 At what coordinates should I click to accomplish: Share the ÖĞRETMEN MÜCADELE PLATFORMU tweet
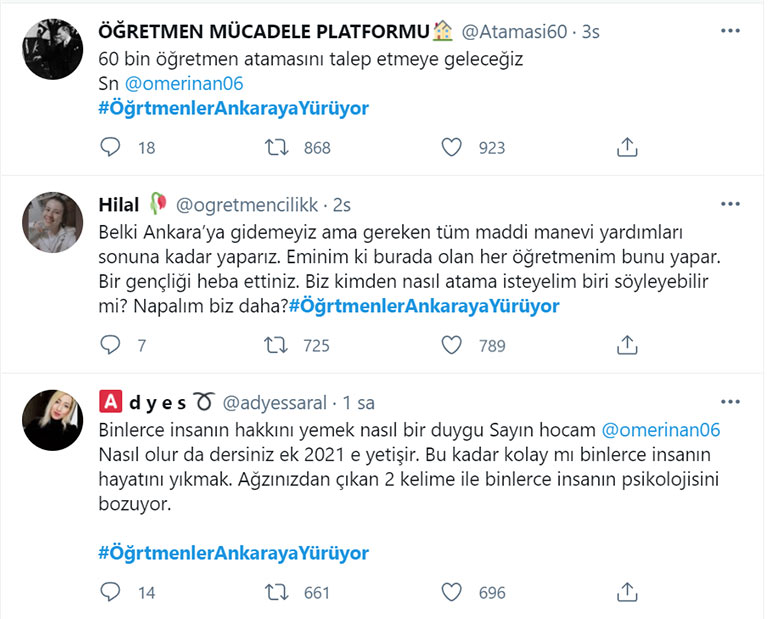(x=627, y=147)
